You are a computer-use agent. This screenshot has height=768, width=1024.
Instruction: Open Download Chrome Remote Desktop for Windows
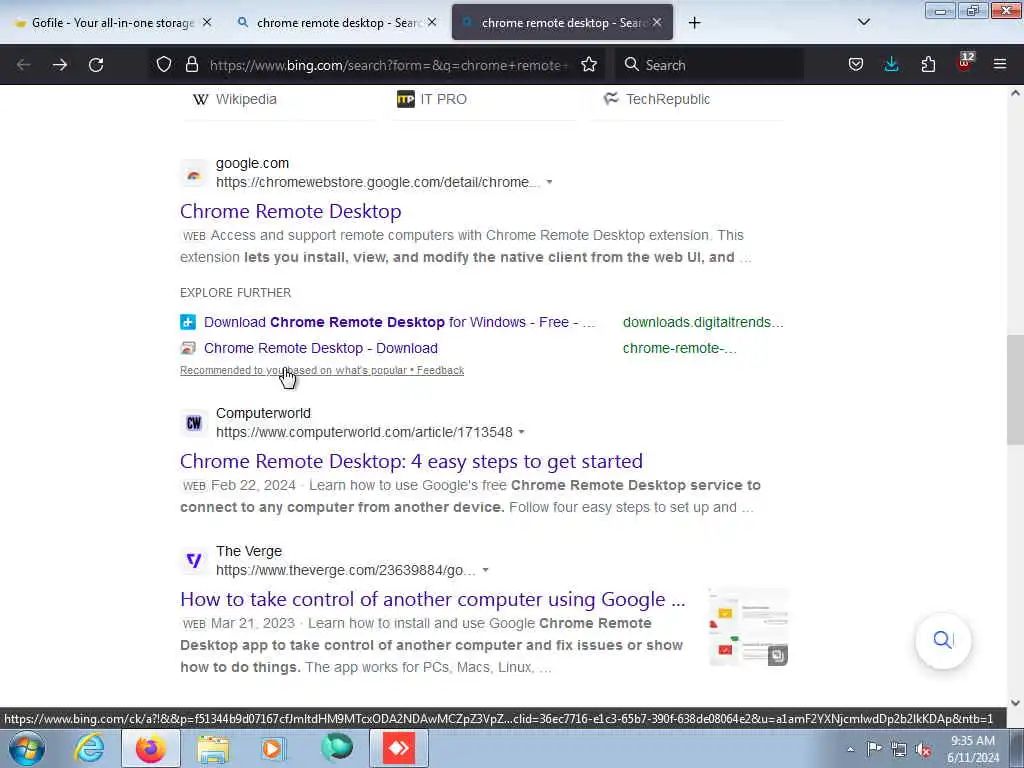pyautogui.click(x=400, y=322)
